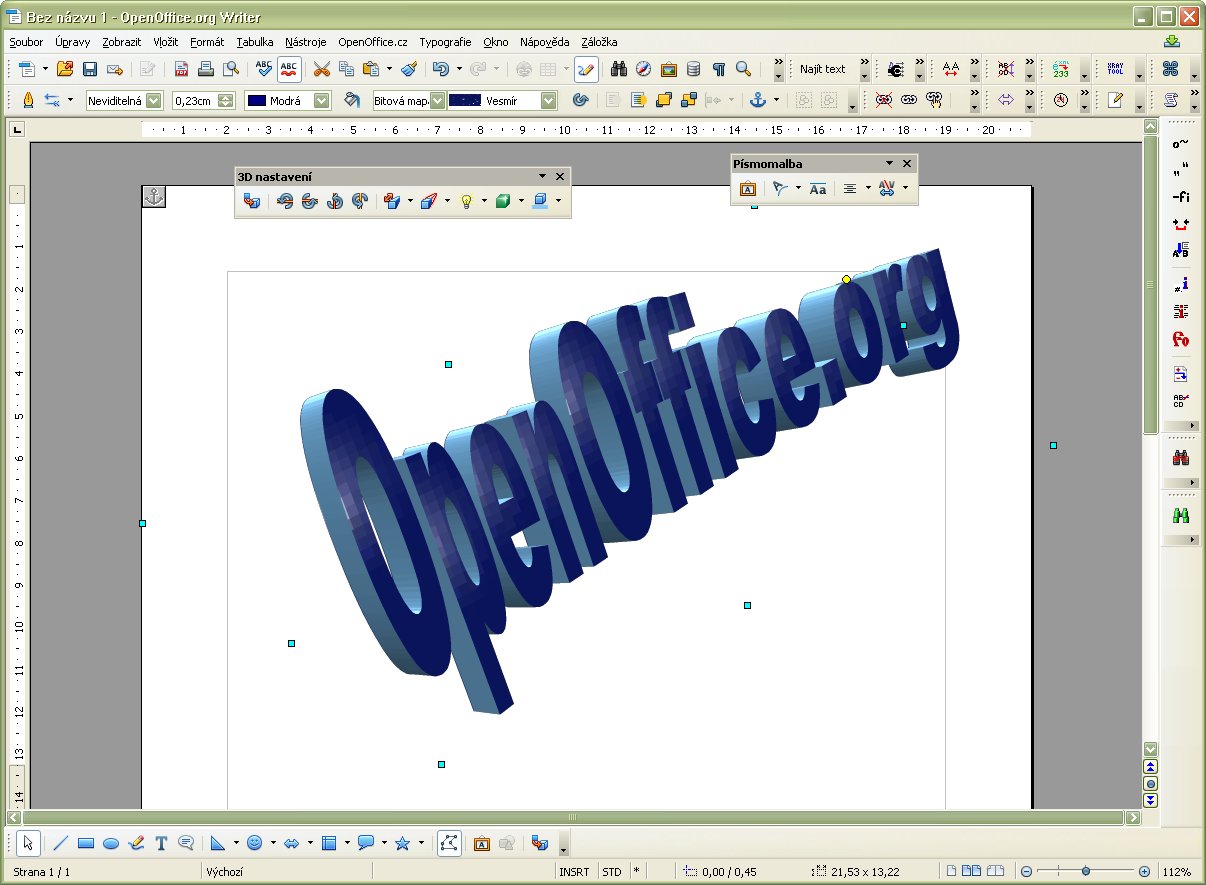Open Find & Replace binoculars in standard toolbar
This screenshot has width=1206, height=885.
coord(619,69)
